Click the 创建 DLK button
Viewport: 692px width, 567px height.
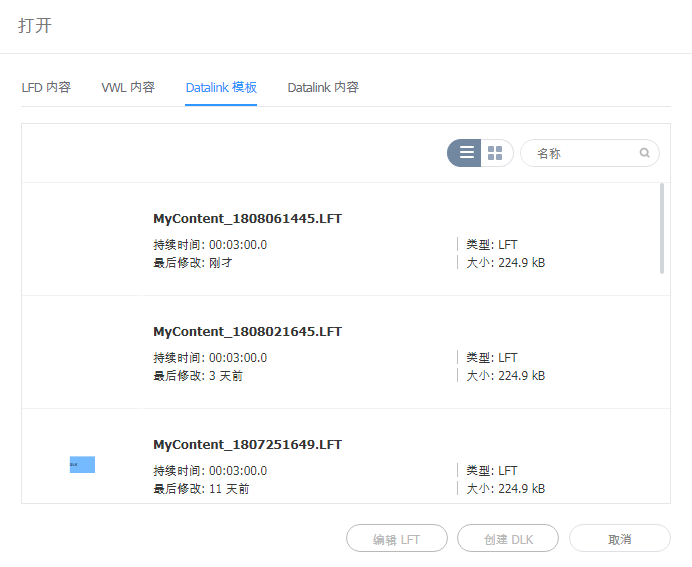tap(507, 539)
